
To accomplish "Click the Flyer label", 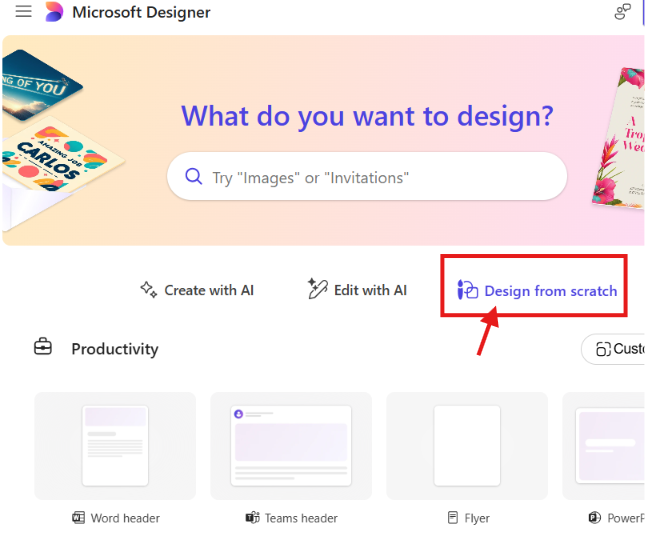I will point(477,518).
